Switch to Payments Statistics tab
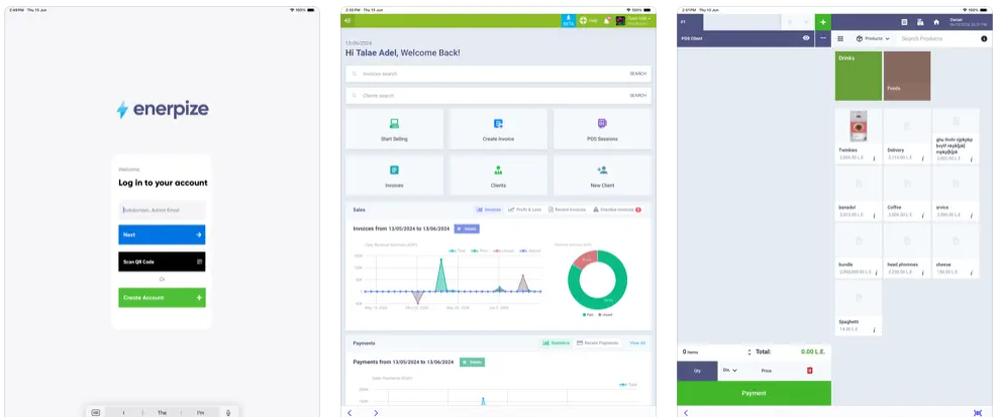Image resolution: width=1000 pixels, height=417 pixels. (x=555, y=343)
